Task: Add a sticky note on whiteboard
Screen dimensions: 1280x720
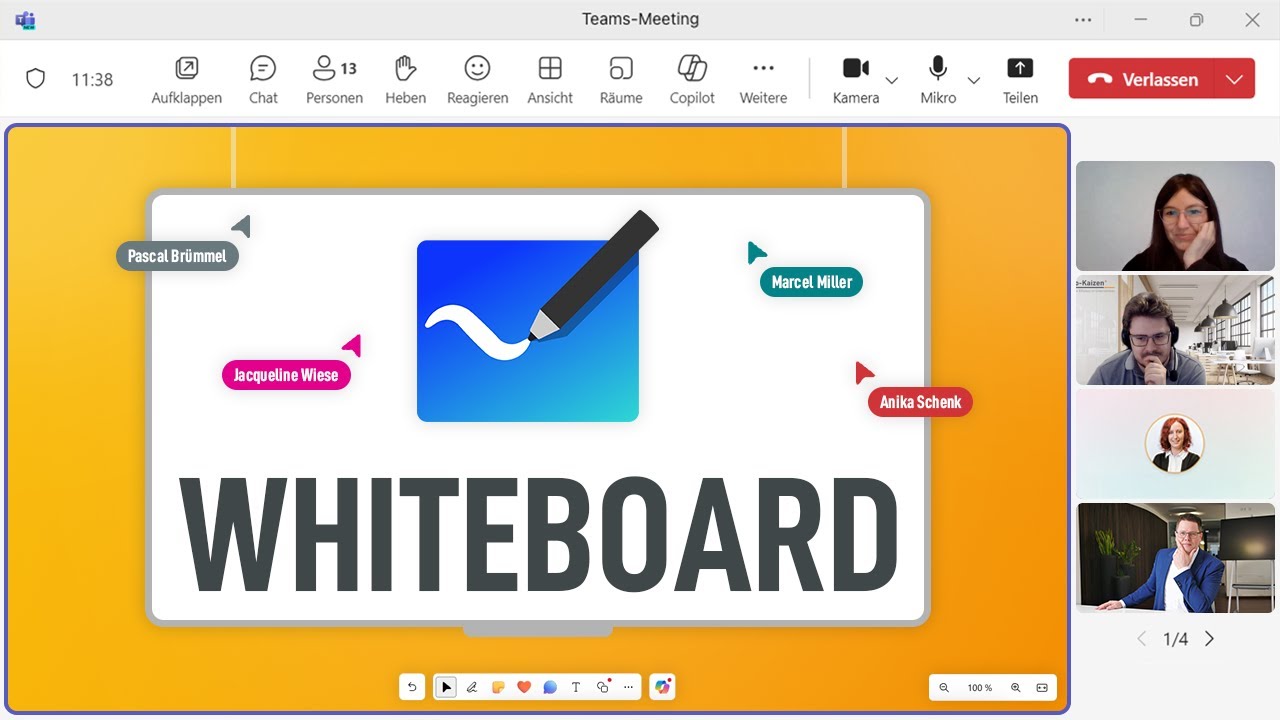Action: coord(498,687)
